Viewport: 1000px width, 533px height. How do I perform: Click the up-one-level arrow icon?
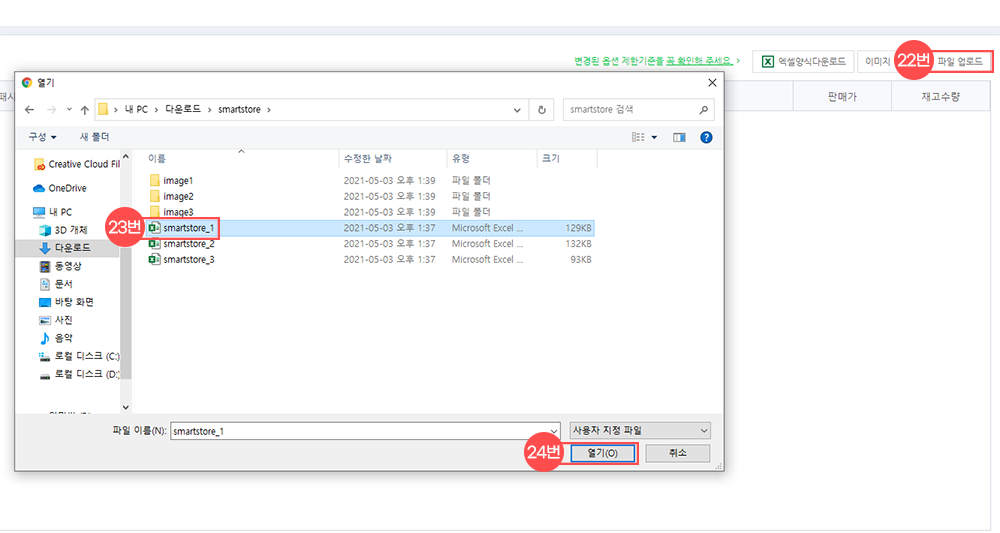click(84, 110)
